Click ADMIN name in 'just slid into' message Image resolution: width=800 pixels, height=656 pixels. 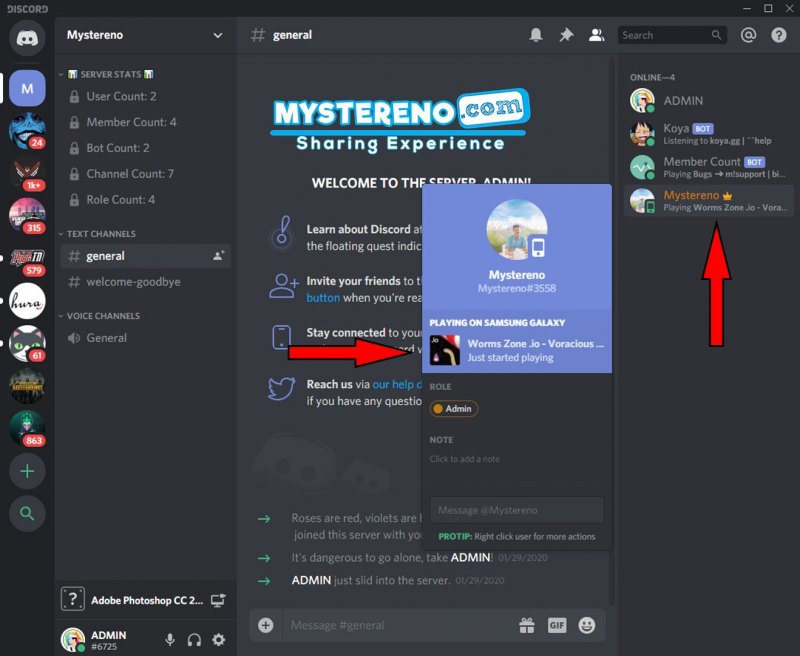click(311, 580)
